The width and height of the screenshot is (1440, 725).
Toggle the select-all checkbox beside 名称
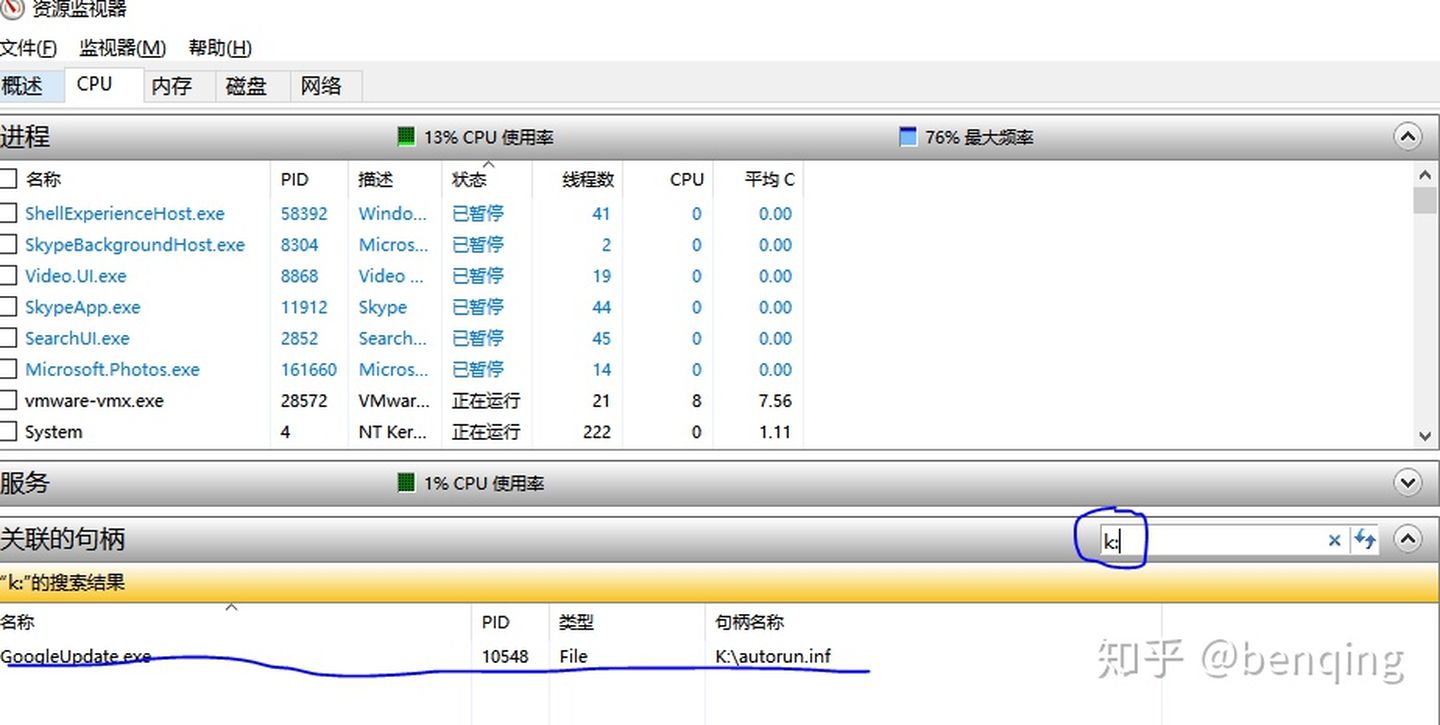tap(9, 179)
